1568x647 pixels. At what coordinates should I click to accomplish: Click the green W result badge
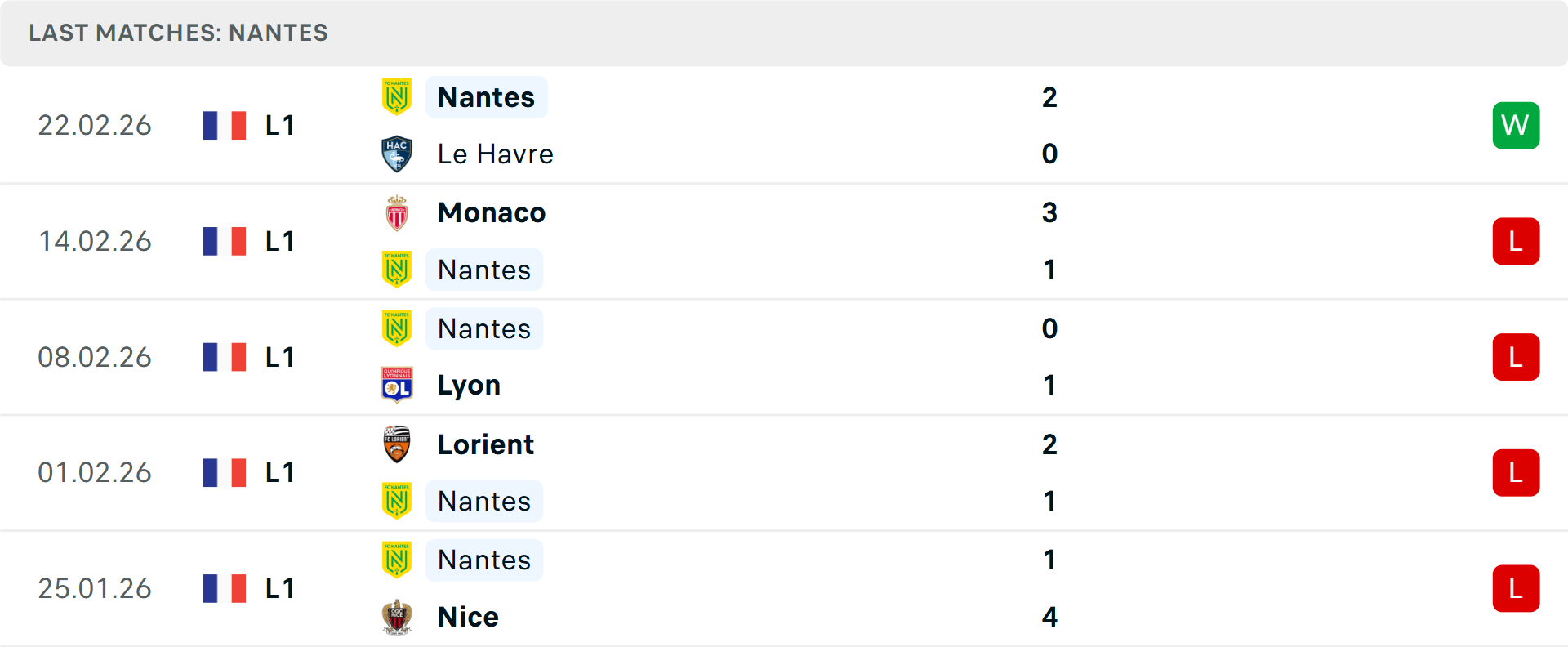tap(1516, 126)
